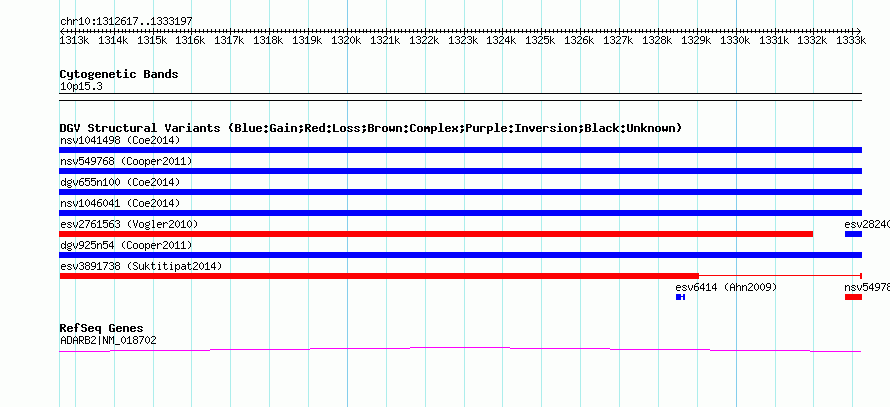
Task: Select the nsv549768 (Cooper2011) label
Action: (126, 161)
